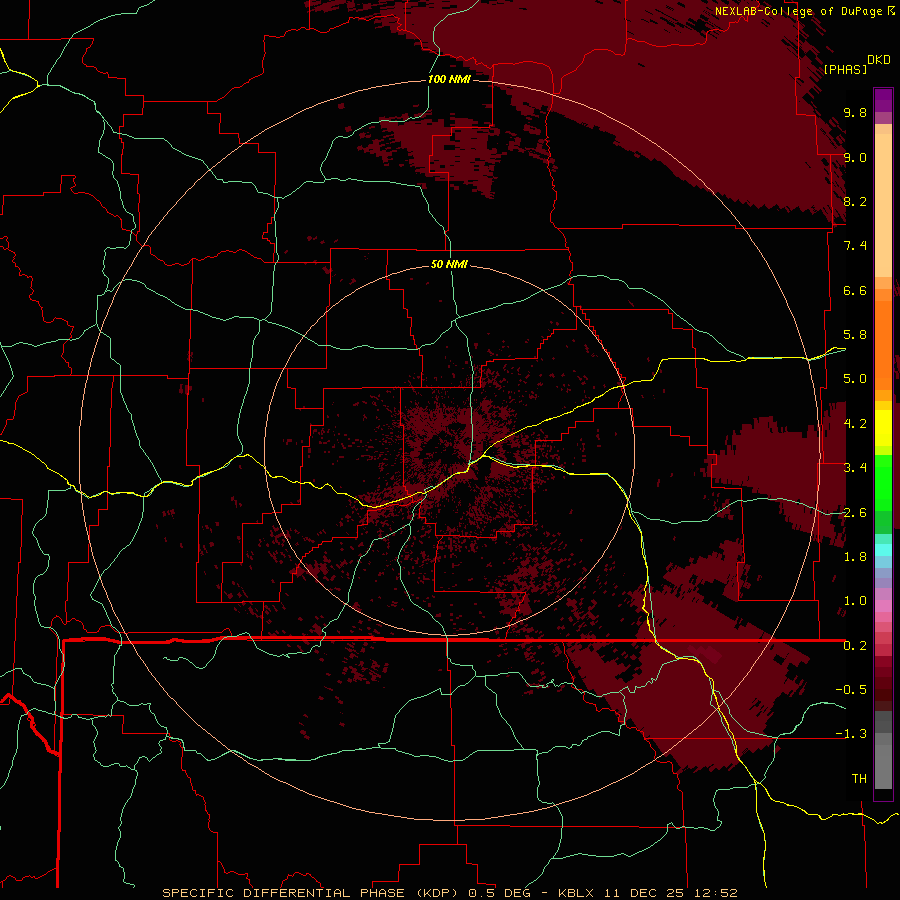Click the -0.5 value on the color scale
This screenshot has height=900, width=900.
(x=851, y=690)
